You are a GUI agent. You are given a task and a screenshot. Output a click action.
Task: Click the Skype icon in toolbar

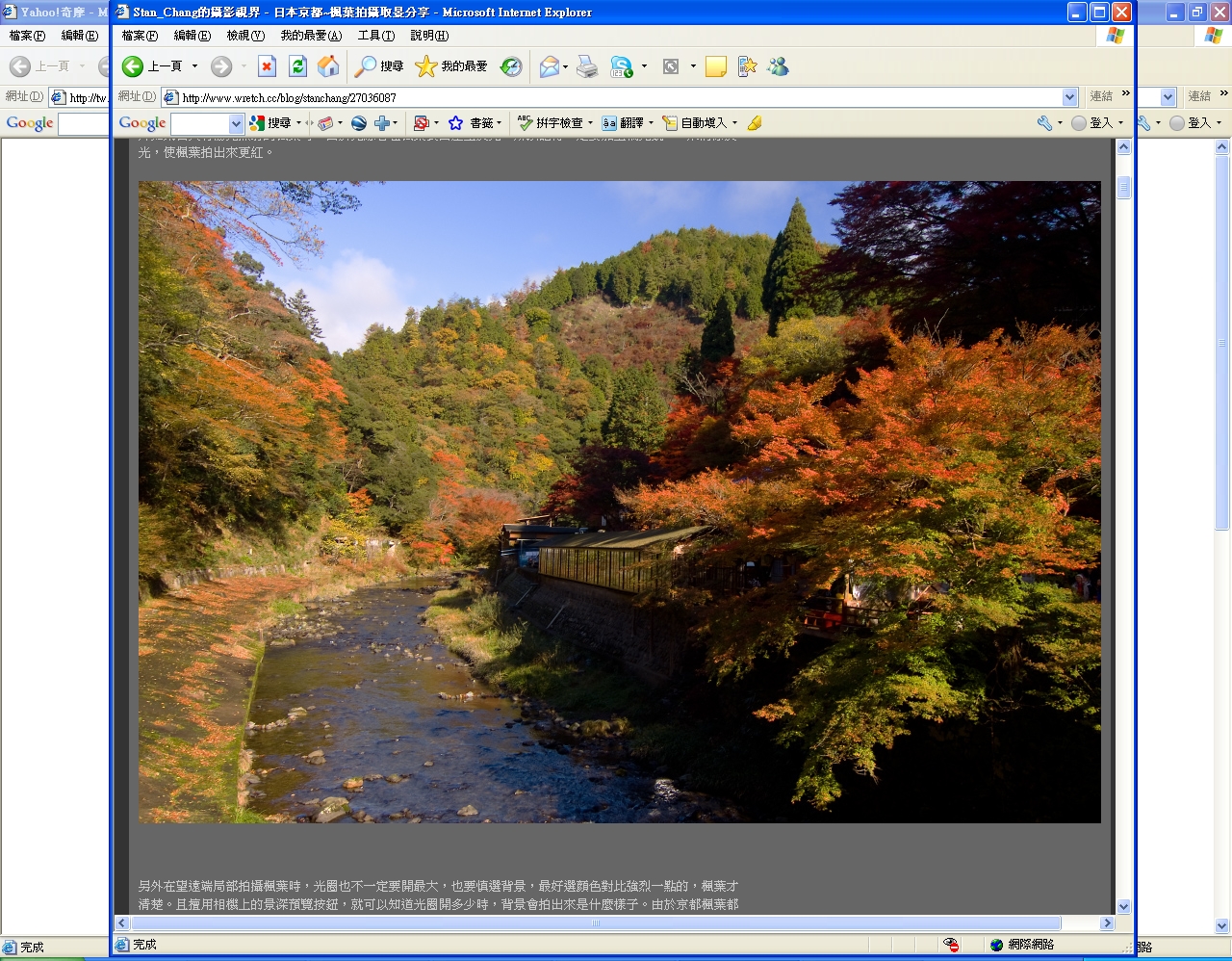pyautogui.click(x=622, y=66)
